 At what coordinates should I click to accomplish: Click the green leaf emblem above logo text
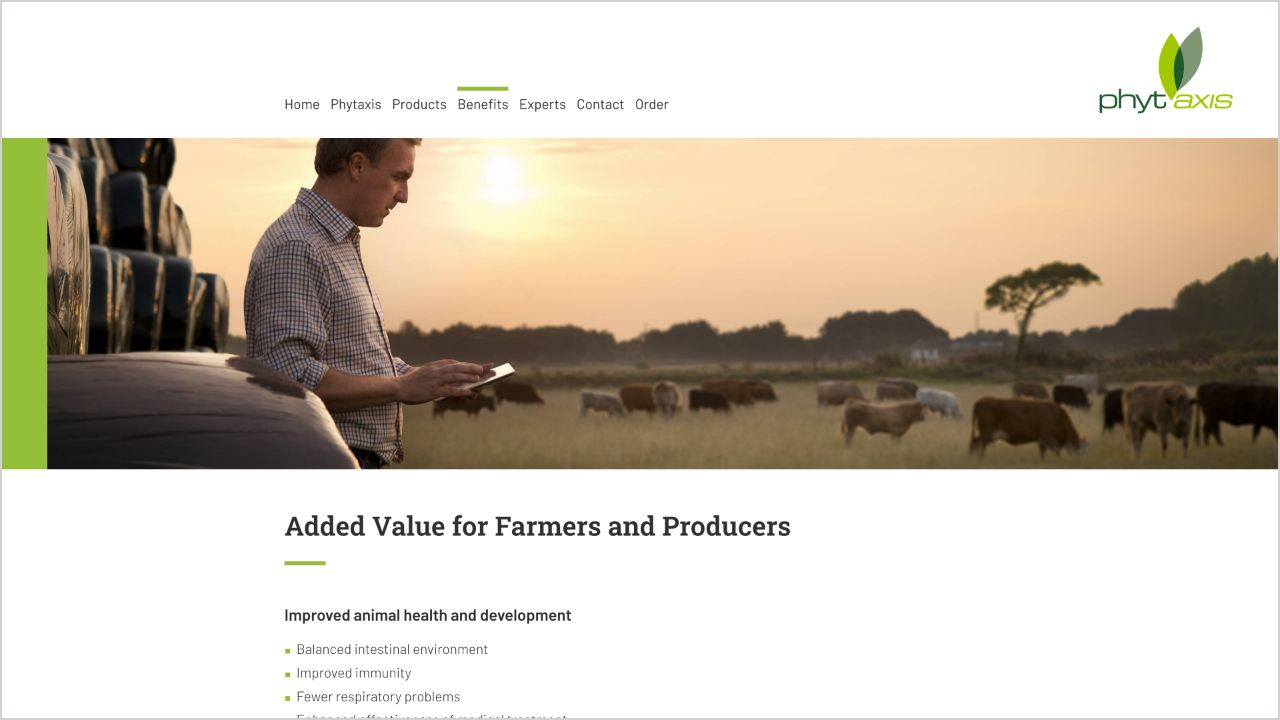1180,62
